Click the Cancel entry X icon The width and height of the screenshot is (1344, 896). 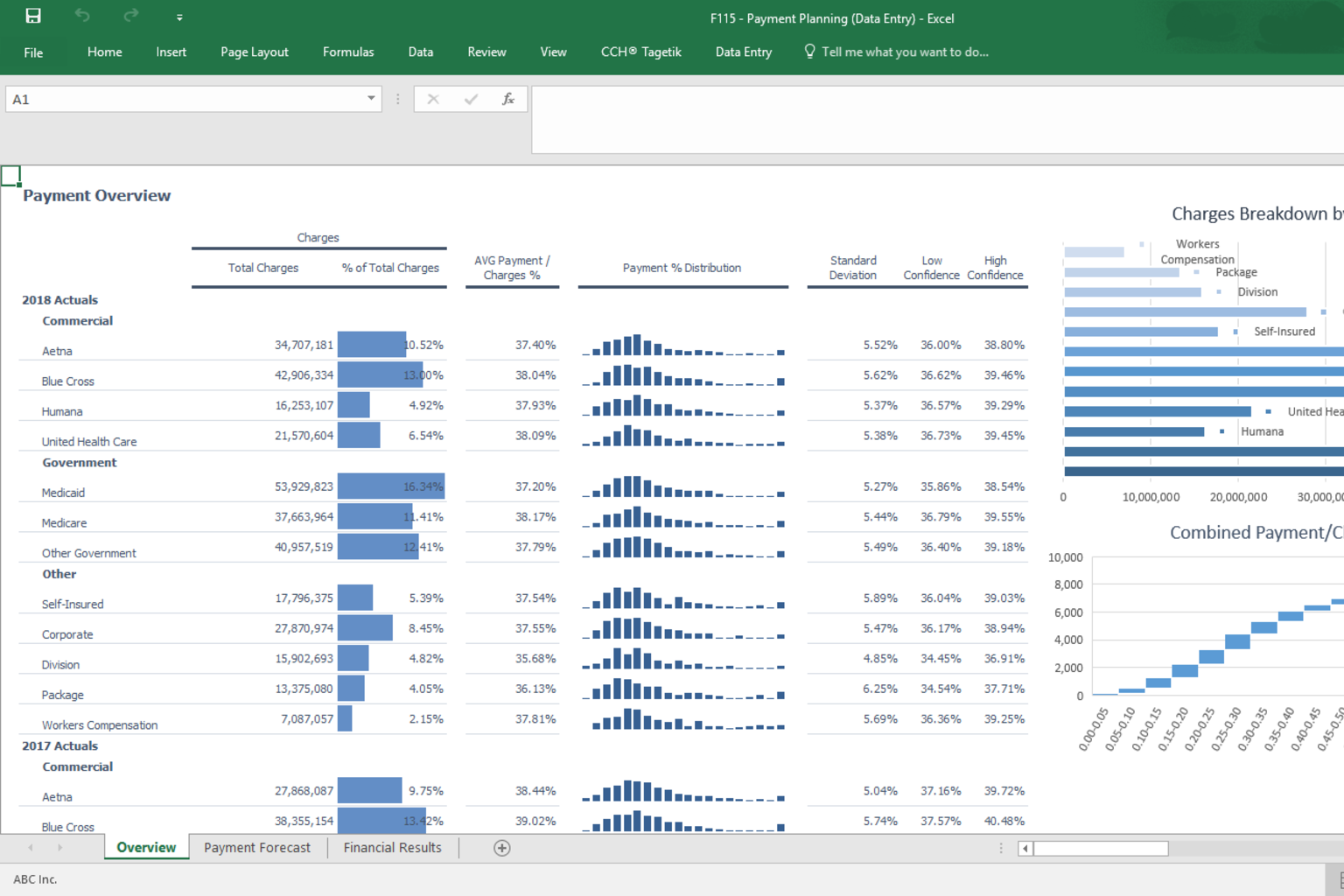point(433,99)
